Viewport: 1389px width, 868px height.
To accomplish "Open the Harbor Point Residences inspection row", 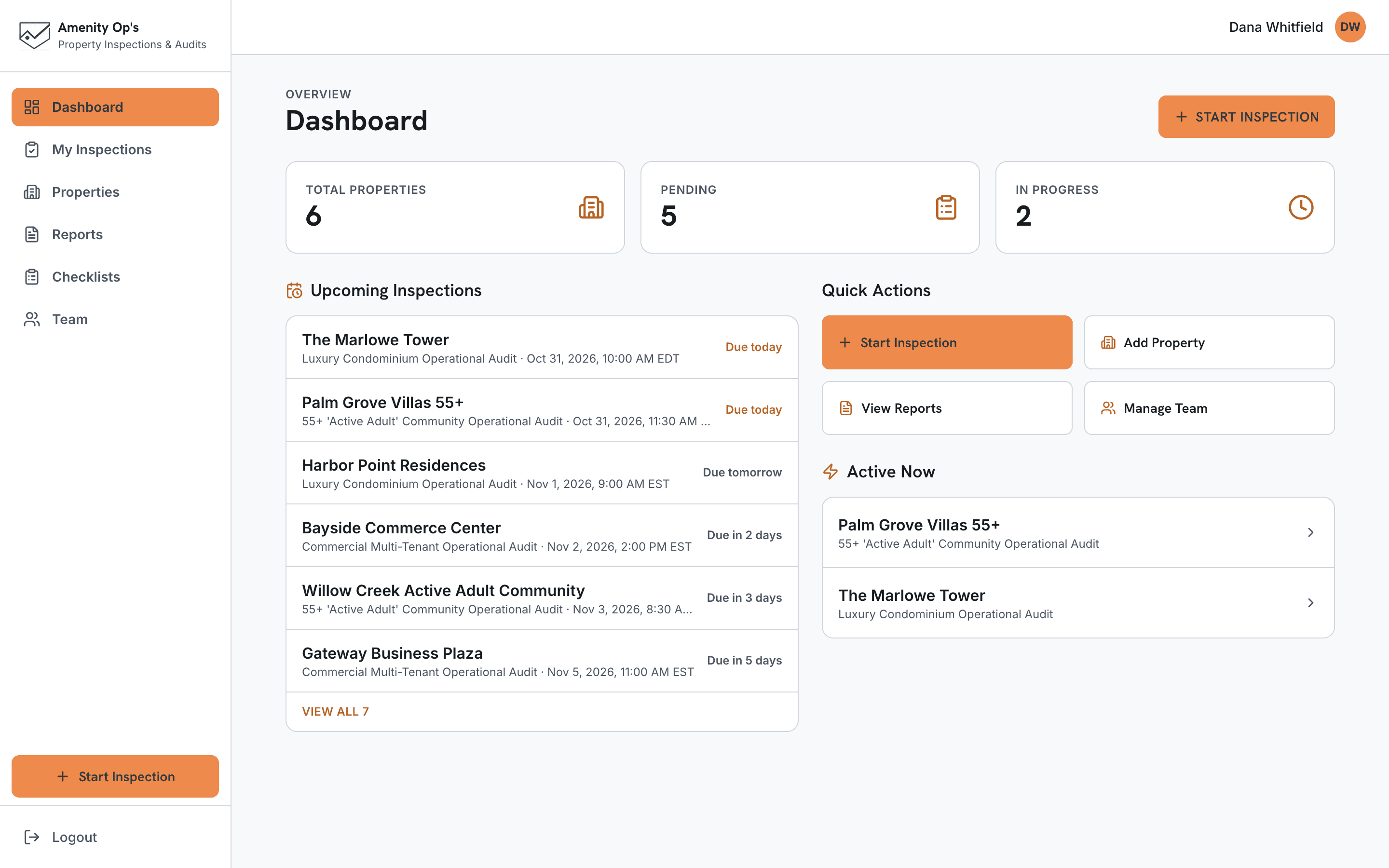I will (x=542, y=473).
